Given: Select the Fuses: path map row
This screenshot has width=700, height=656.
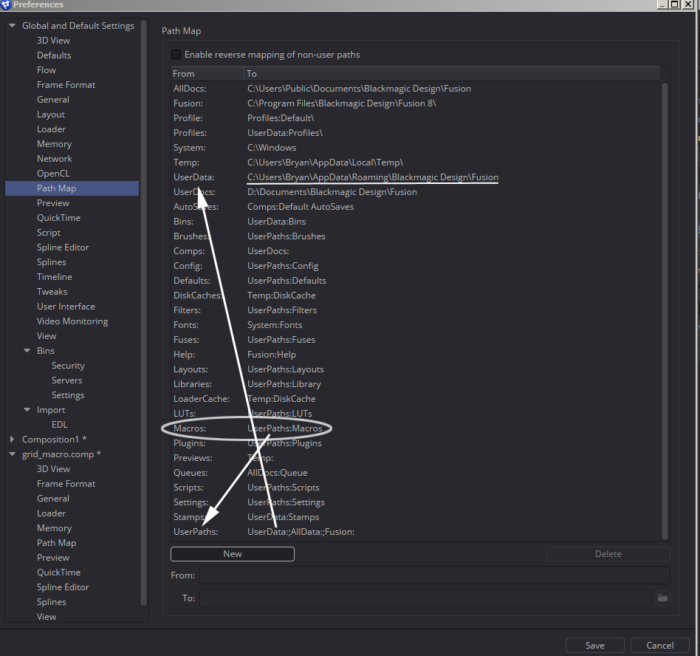Looking at the screenshot, I should tap(416, 340).
